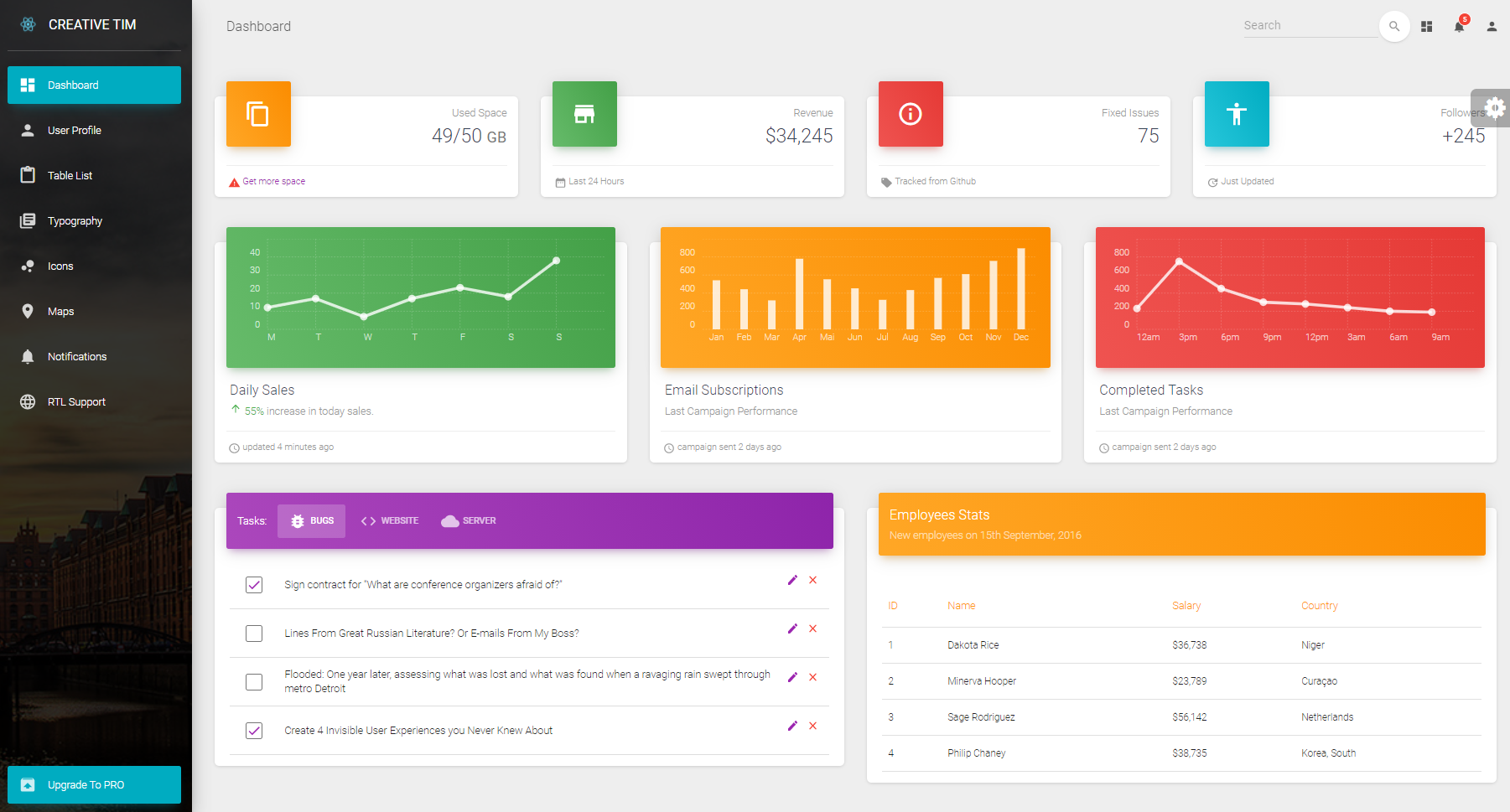This screenshot has height=812, width=1510.
Task: Click the Upgrade To PRO button
Action: [94, 785]
